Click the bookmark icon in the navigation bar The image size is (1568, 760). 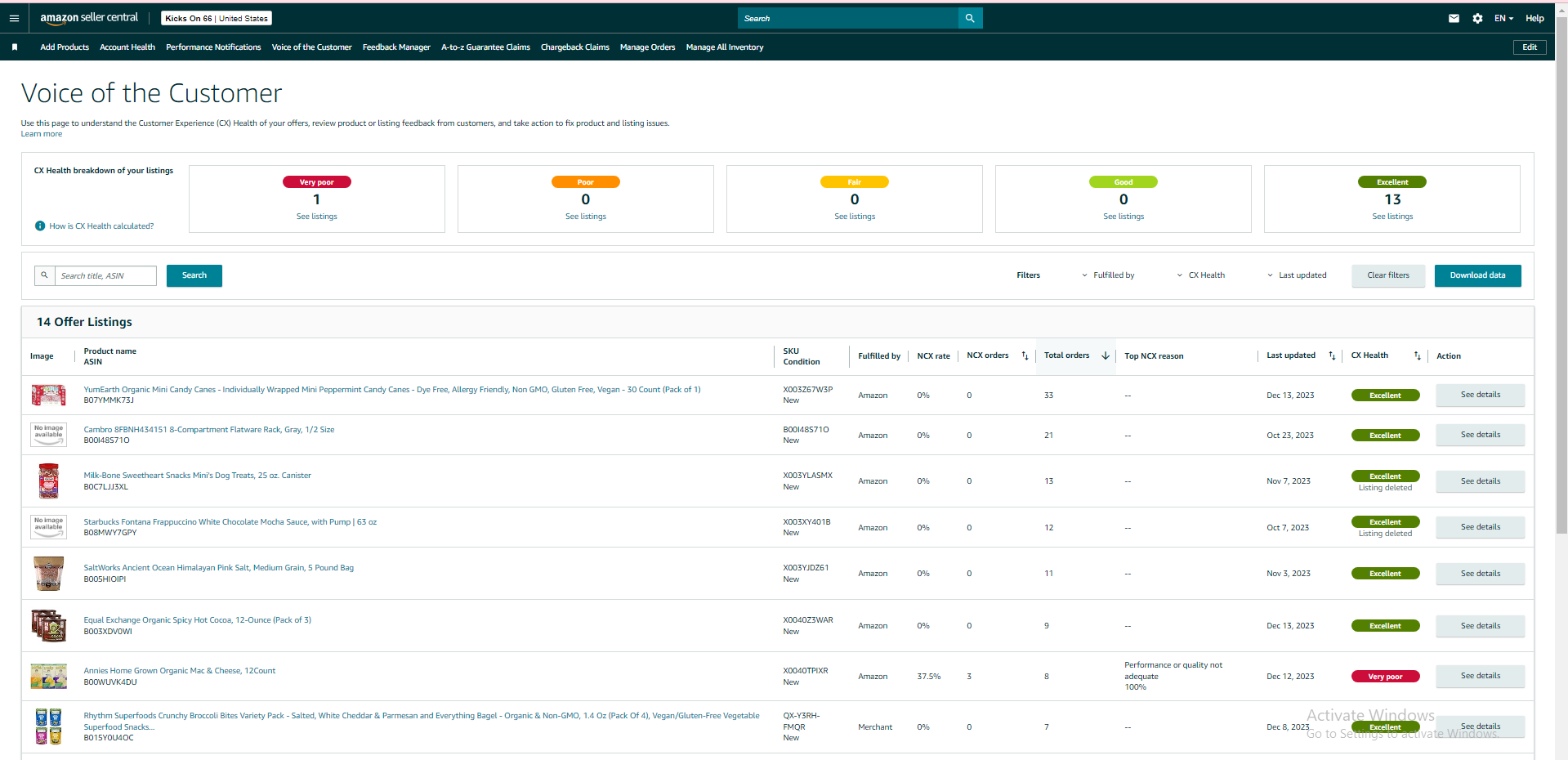pos(15,47)
